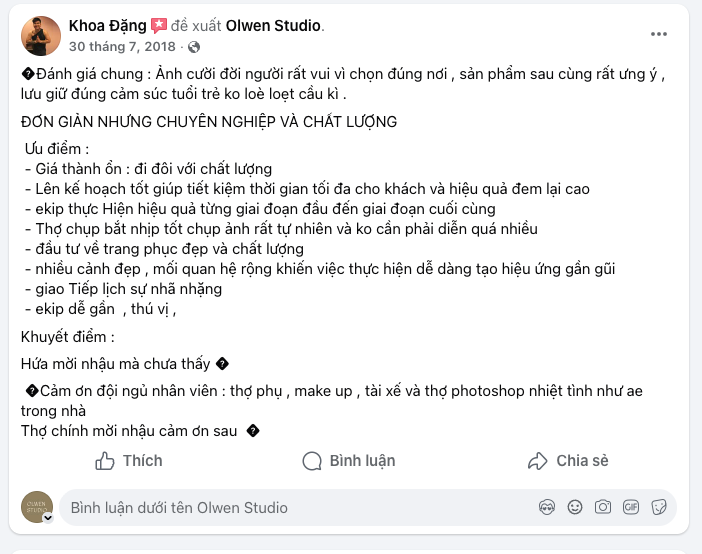Image resolution: width=702 pixels, height=554 pixels.
Task: Open the GIF picker in comment box
Action: (630, 507)
